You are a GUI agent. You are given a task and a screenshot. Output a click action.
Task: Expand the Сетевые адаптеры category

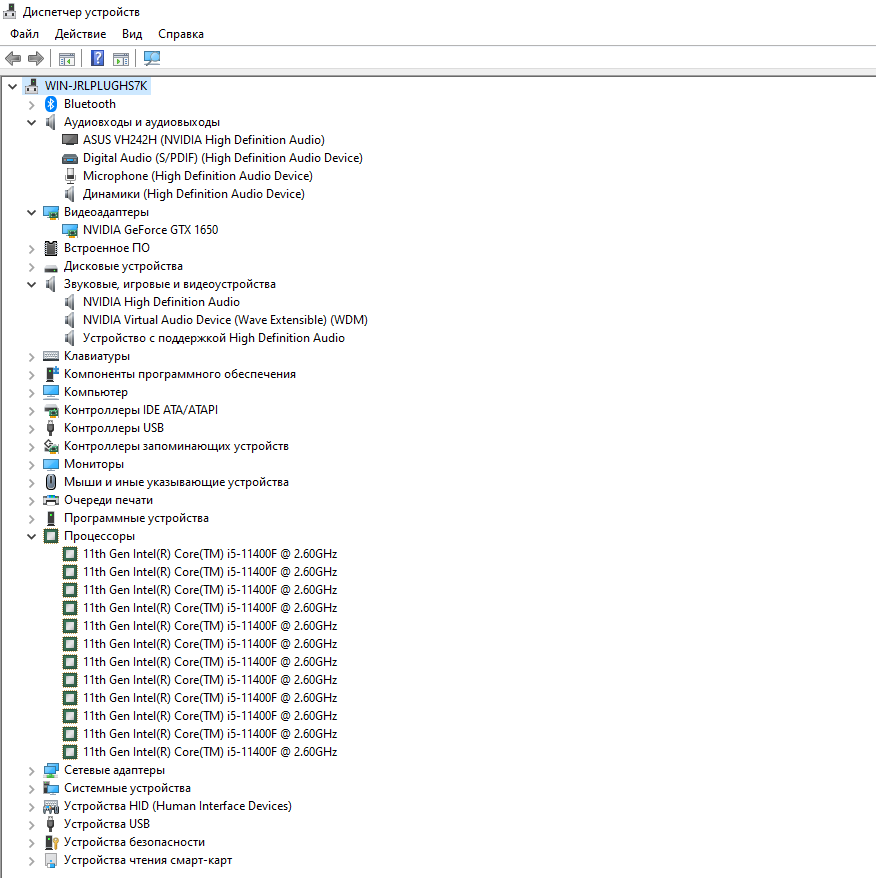(31, 770)
